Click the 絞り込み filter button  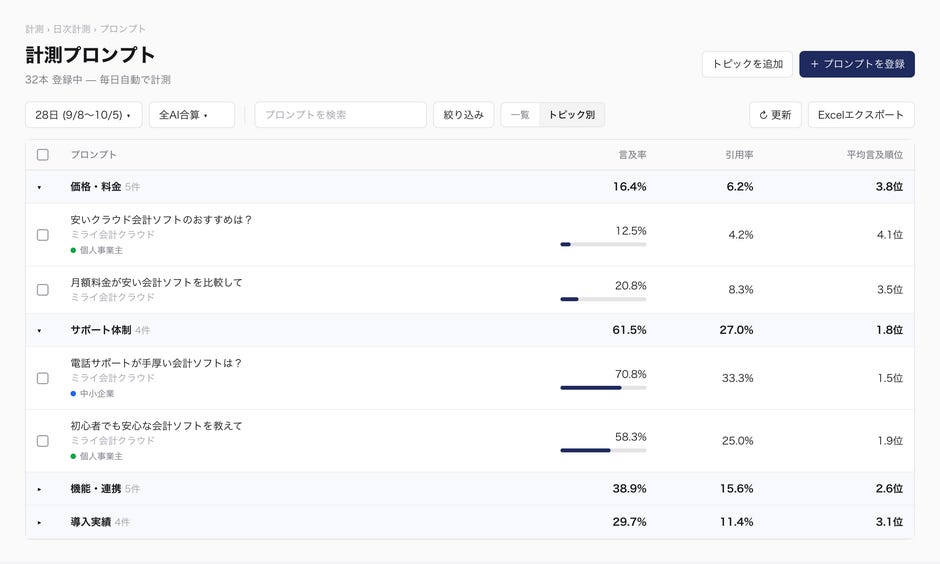pyautogui.click(x=463, y=114)
